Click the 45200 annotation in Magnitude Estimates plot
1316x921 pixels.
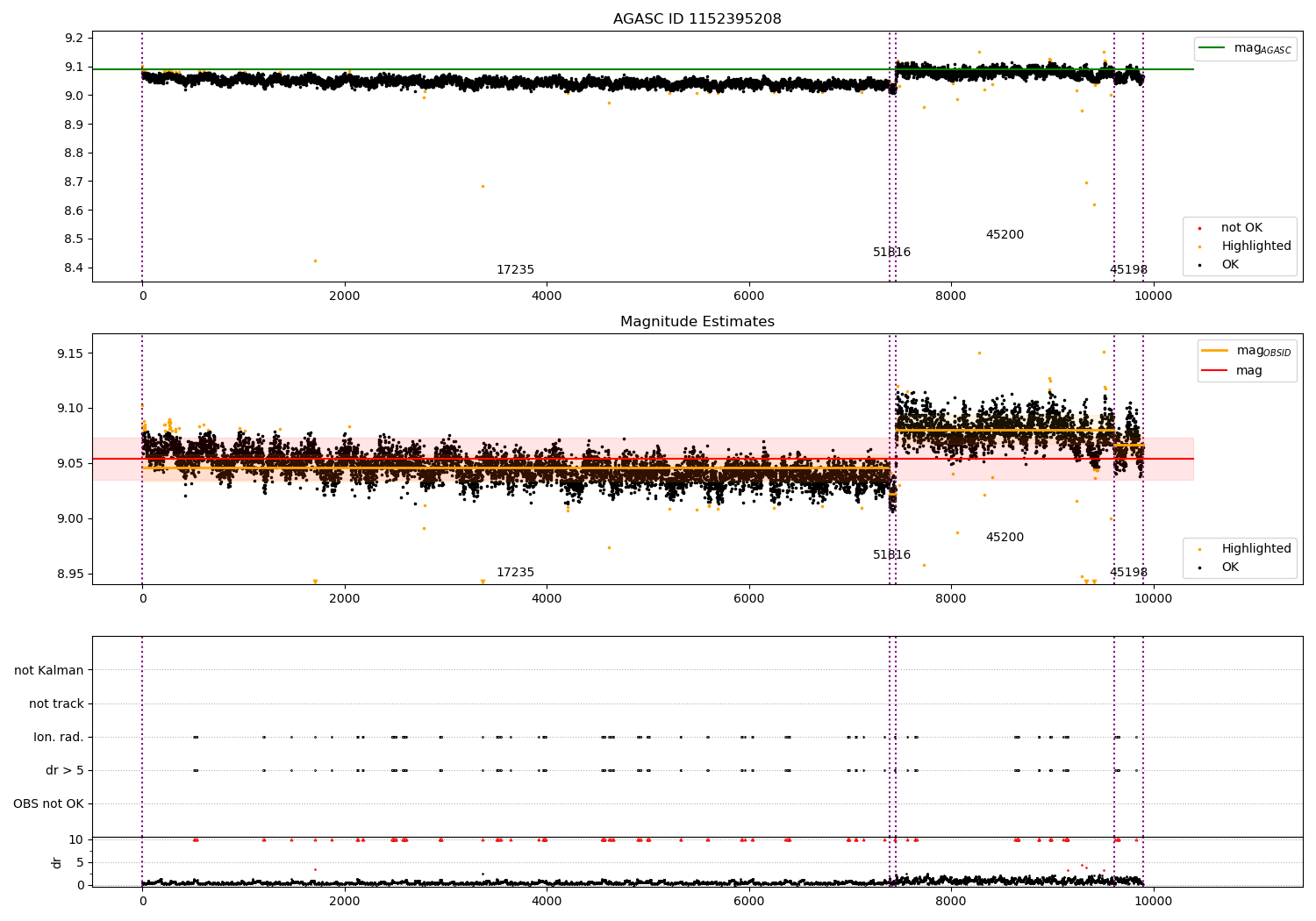[x=1005, y=538]
